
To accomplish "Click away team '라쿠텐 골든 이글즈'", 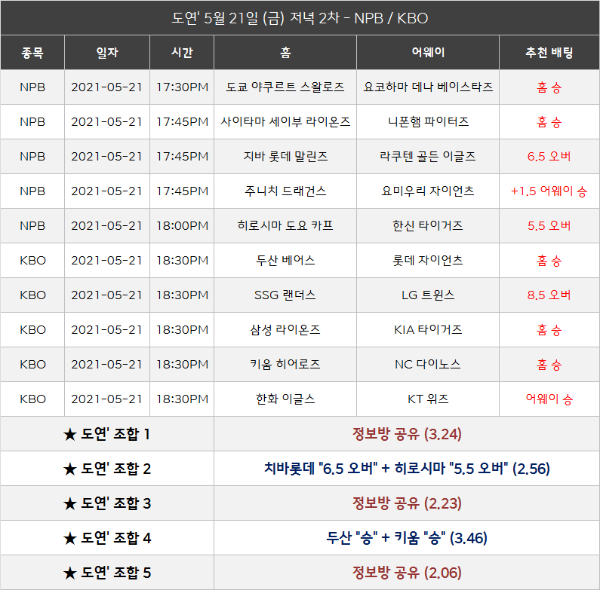I will coord(428,156).
